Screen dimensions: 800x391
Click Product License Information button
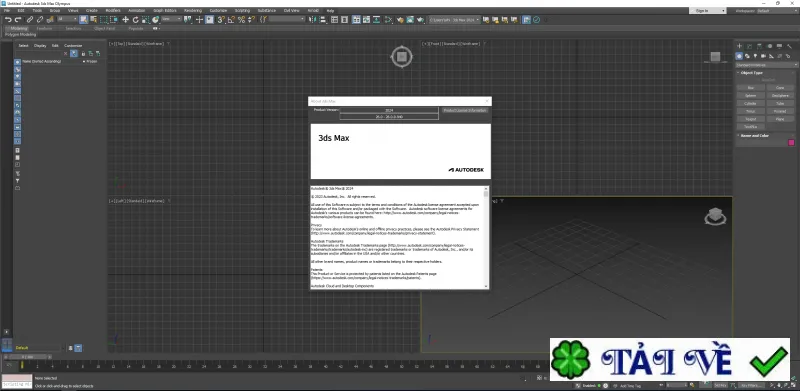[x=465, y=110]
